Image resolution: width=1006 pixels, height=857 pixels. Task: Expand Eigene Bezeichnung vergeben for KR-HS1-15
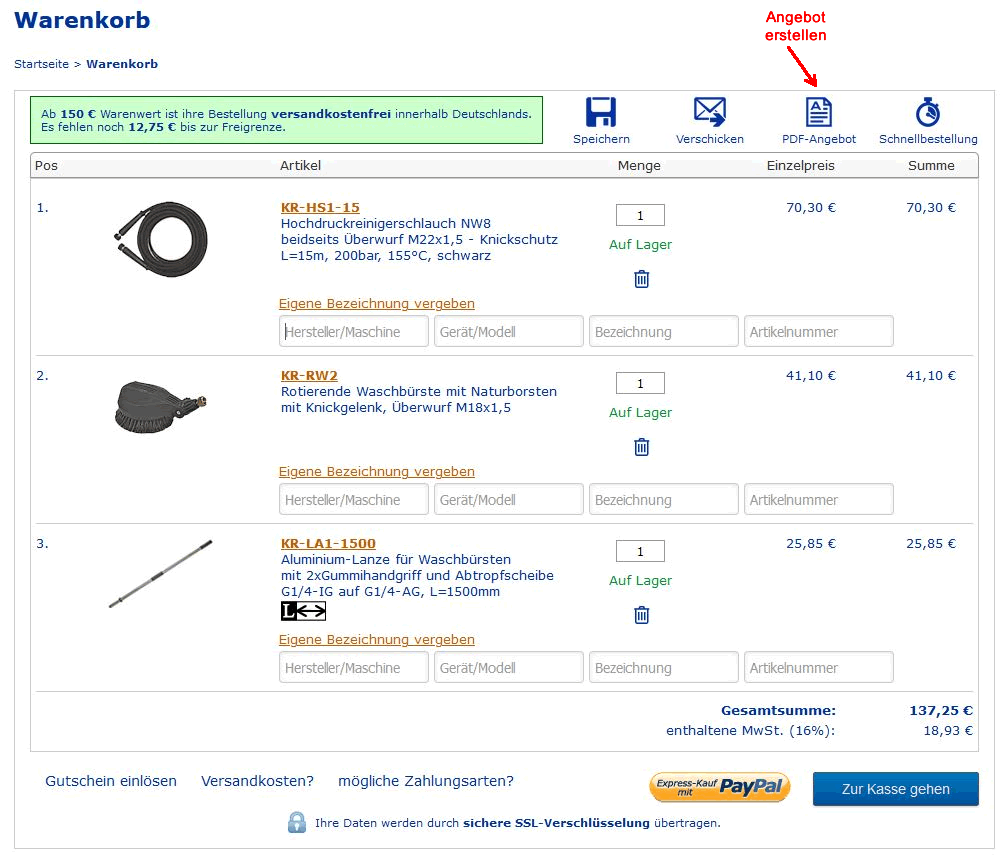(376, 303)
